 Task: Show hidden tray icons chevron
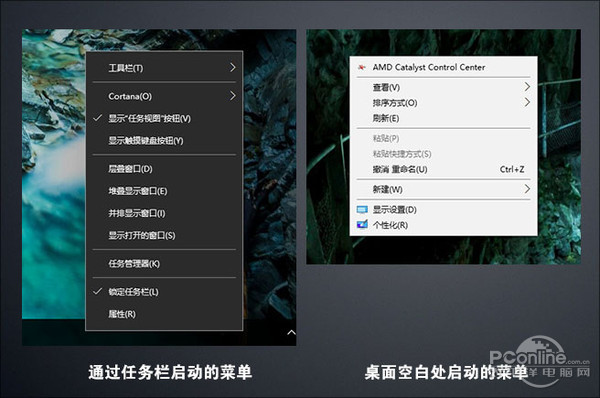pos(291,332)
